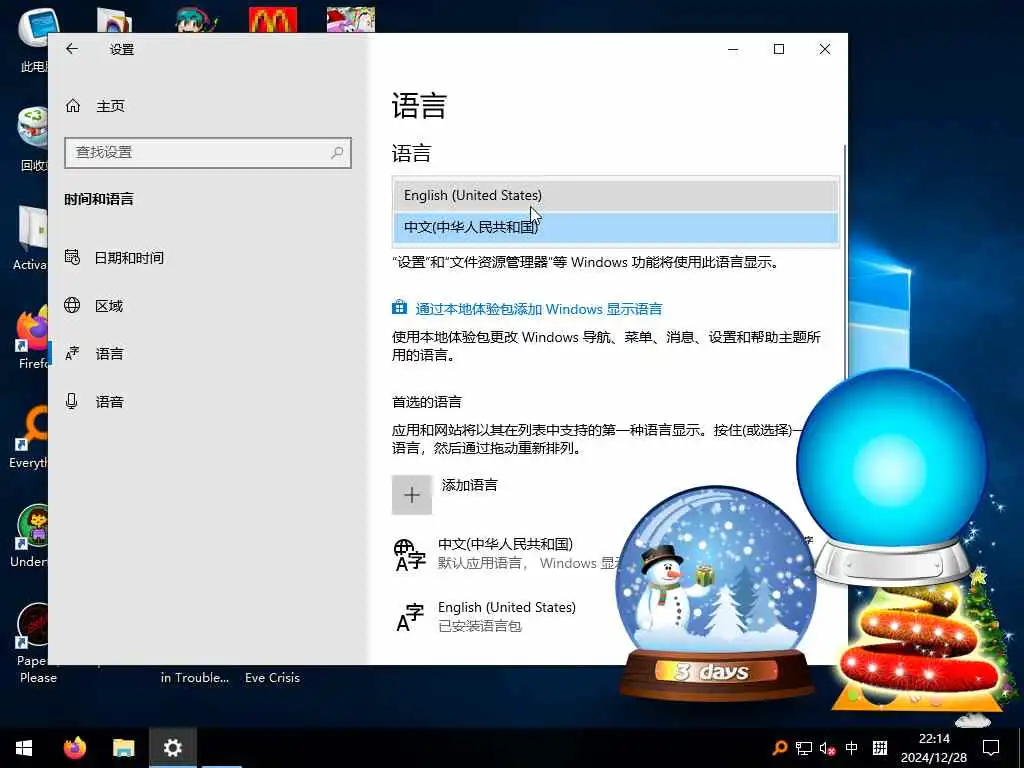Go back with the Settings back arrow
Viewport: 1024px width, 768px height.
click(x=72, y=49)
